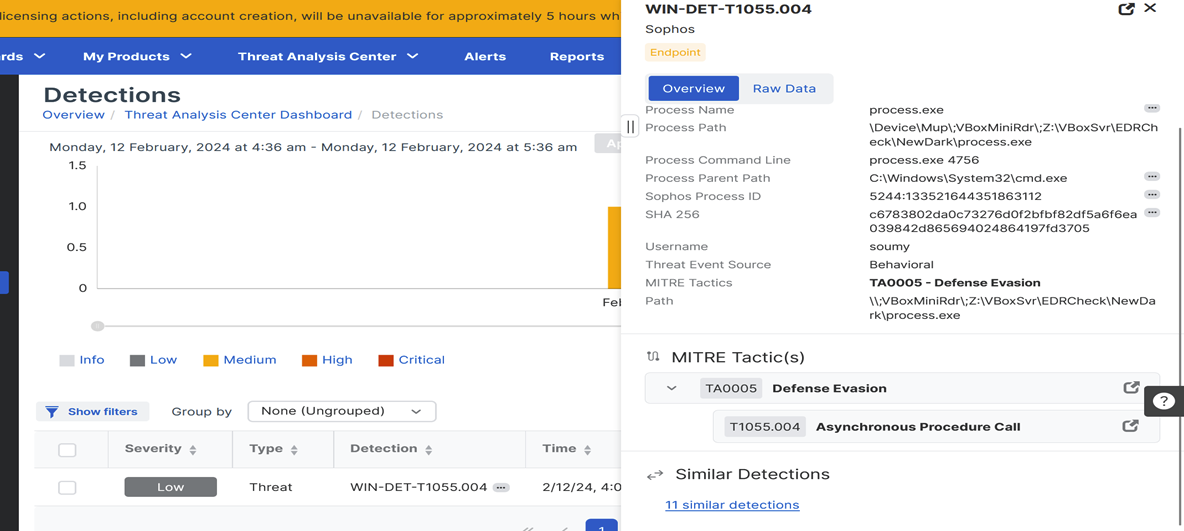Click the Low severity badge in row
This screenshot has width=1184, height=531.
pyautogui.click(x=171, y=487)
